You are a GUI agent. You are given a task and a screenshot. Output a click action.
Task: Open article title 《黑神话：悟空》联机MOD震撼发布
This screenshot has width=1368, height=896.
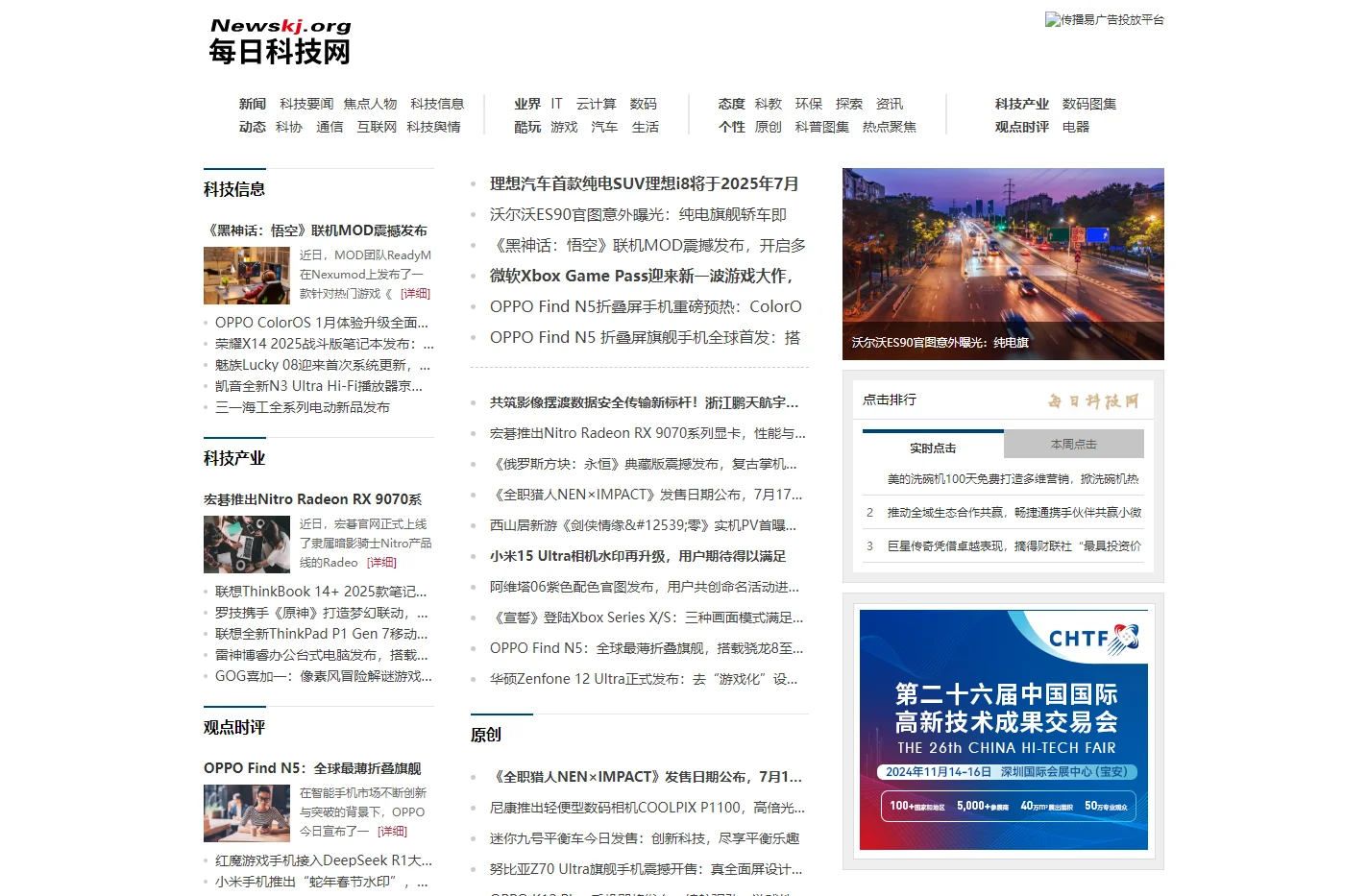[x=316, y=230]
